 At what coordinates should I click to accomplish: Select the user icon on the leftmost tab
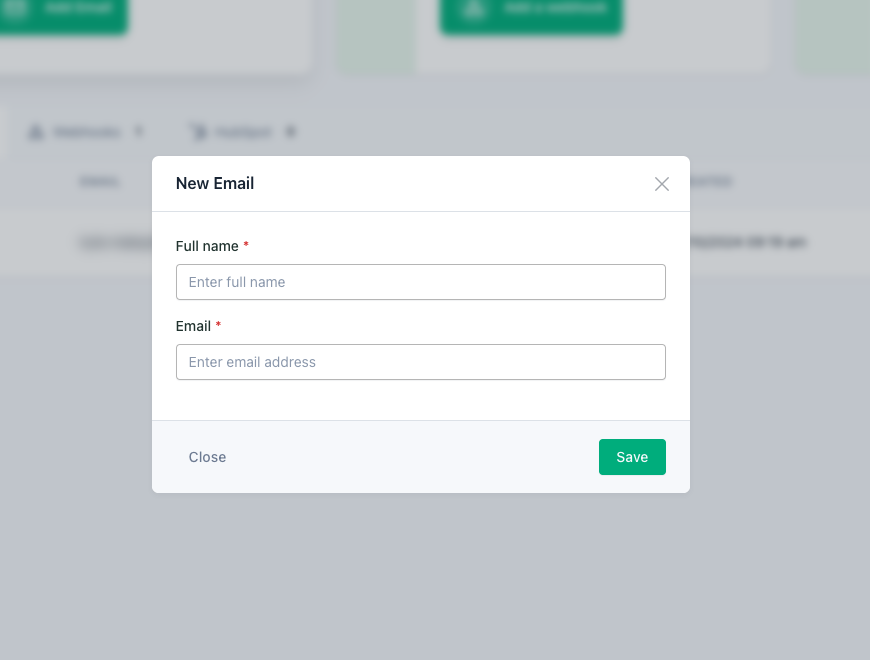(37, 131)
